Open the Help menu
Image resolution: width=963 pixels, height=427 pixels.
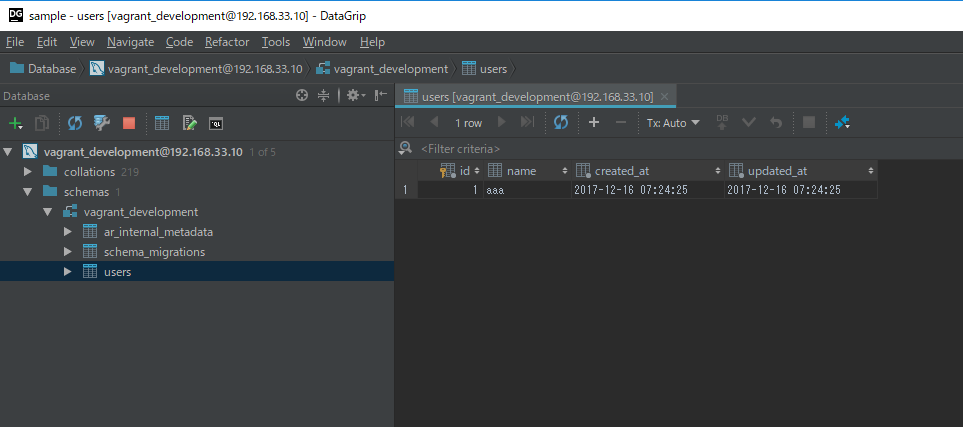tap(372, 42)
